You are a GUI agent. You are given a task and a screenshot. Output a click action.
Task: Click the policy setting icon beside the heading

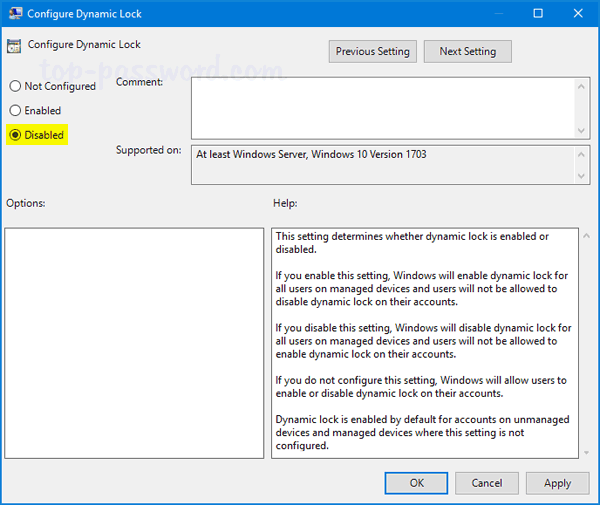pos(14,46)
